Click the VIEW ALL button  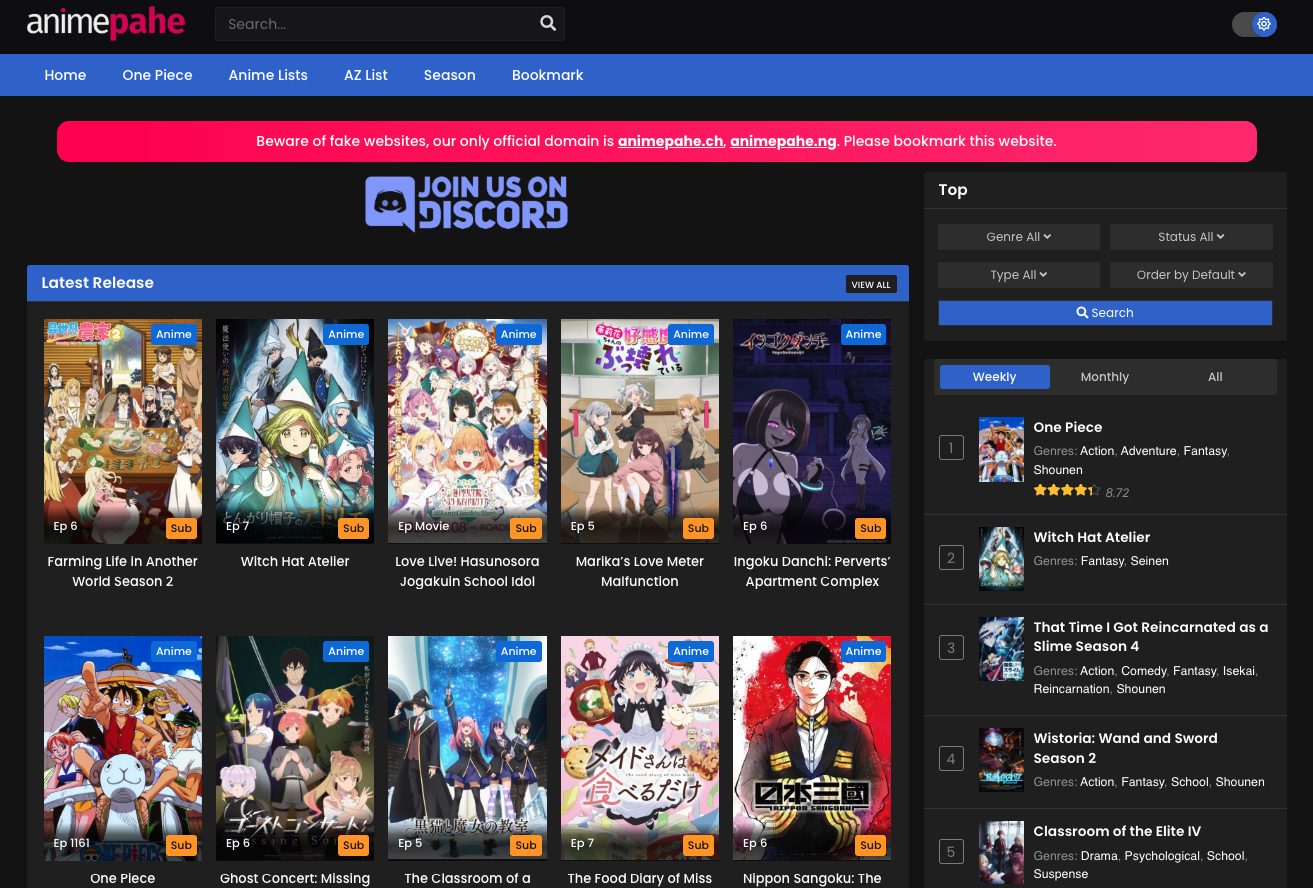871,285
